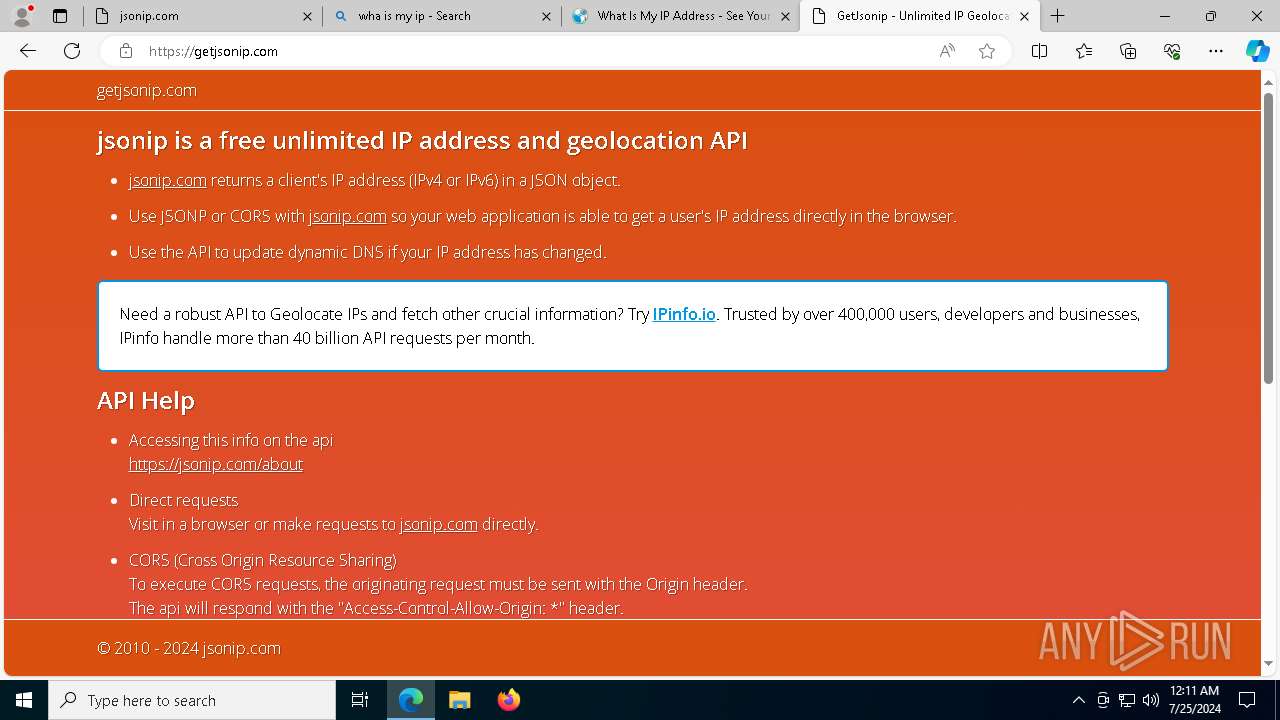Click the dynamic DNS bullet text
The width and height of the screenshot is (1280, 720).
[368, 252]
